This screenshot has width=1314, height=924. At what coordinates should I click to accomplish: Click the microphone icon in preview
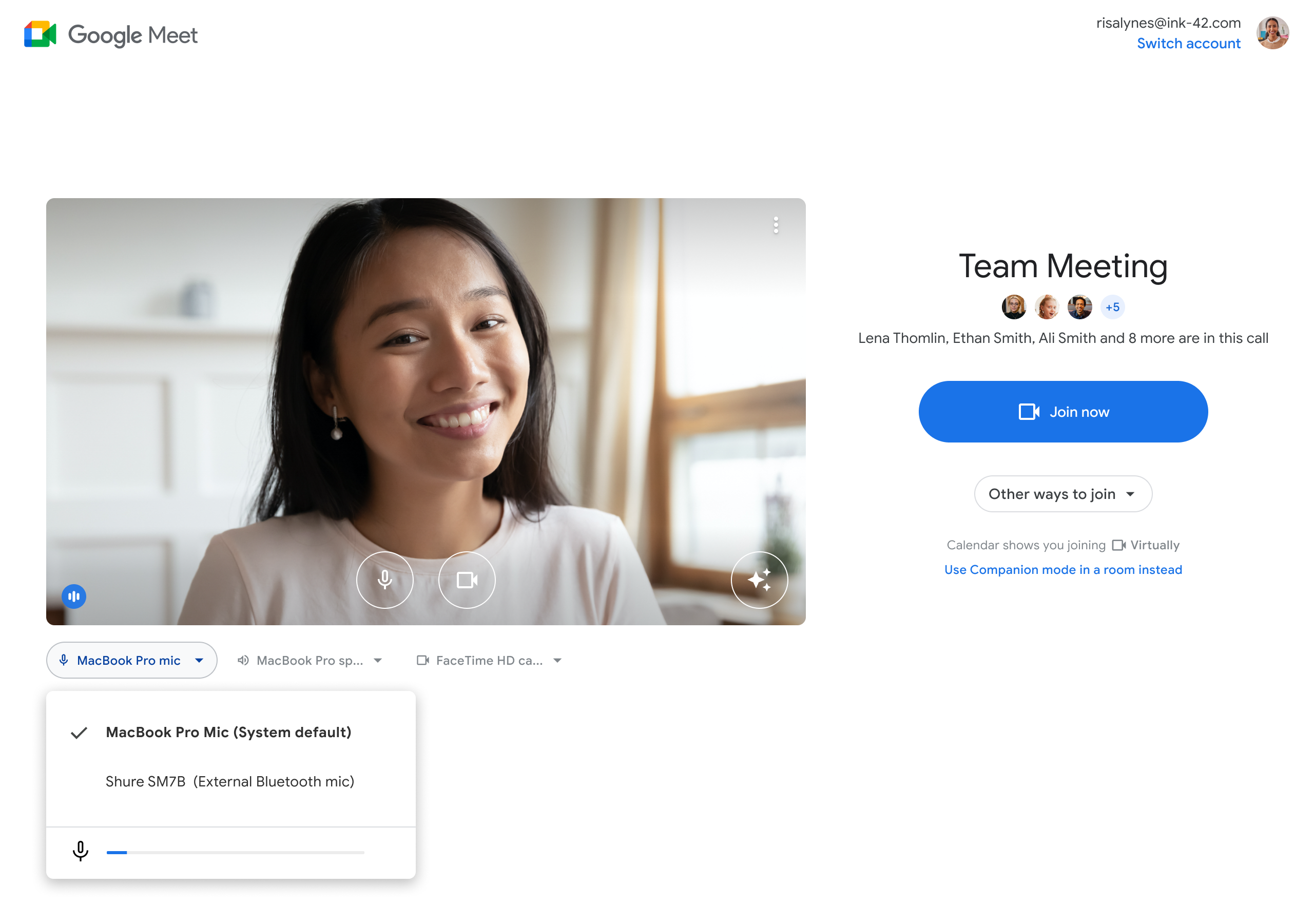385,579
